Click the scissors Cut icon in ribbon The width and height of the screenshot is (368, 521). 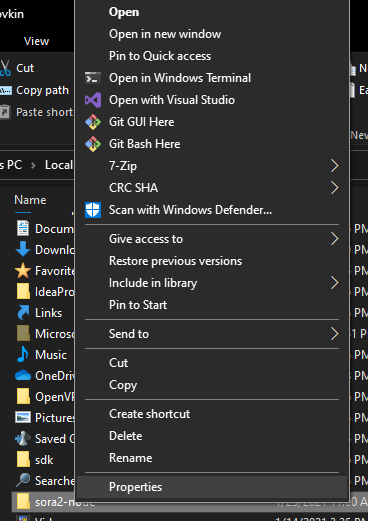click(x=6, y=68)
